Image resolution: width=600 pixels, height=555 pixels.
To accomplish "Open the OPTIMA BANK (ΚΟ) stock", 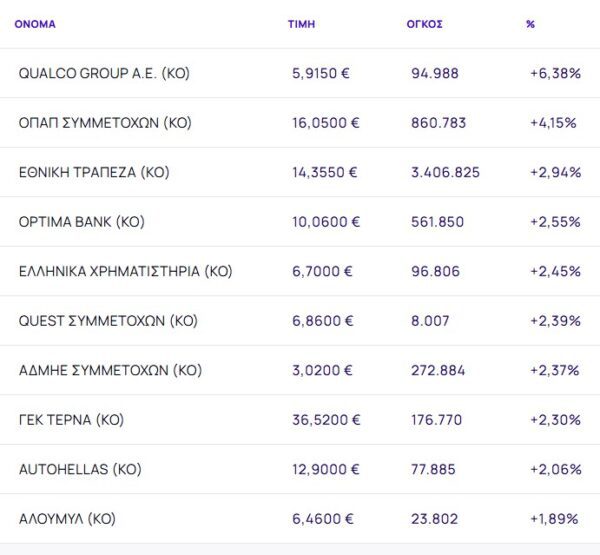I will click(x=82, y=222).
